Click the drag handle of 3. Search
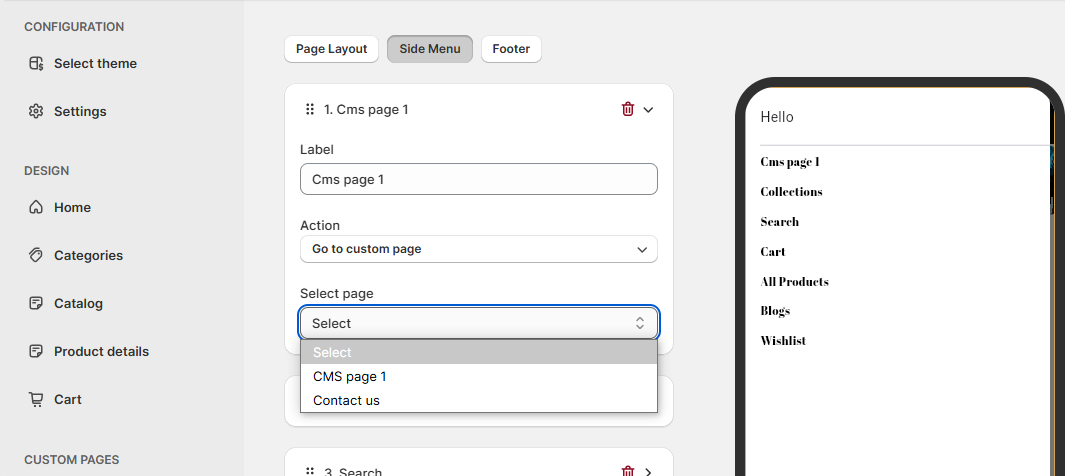Viewport: 1065px width, 476px height. pos(310,471)
